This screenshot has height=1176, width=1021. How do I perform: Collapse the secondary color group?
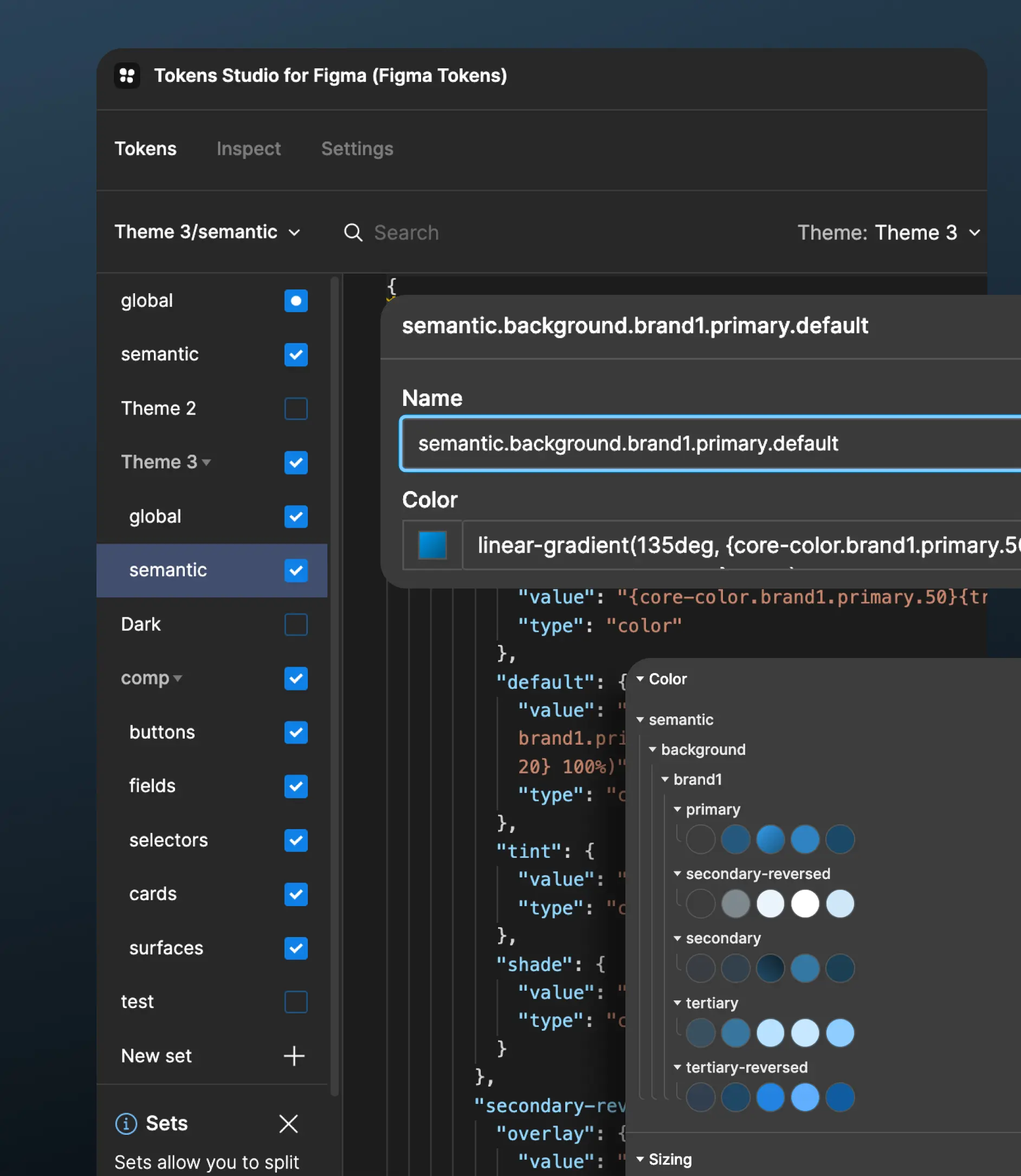677,938
